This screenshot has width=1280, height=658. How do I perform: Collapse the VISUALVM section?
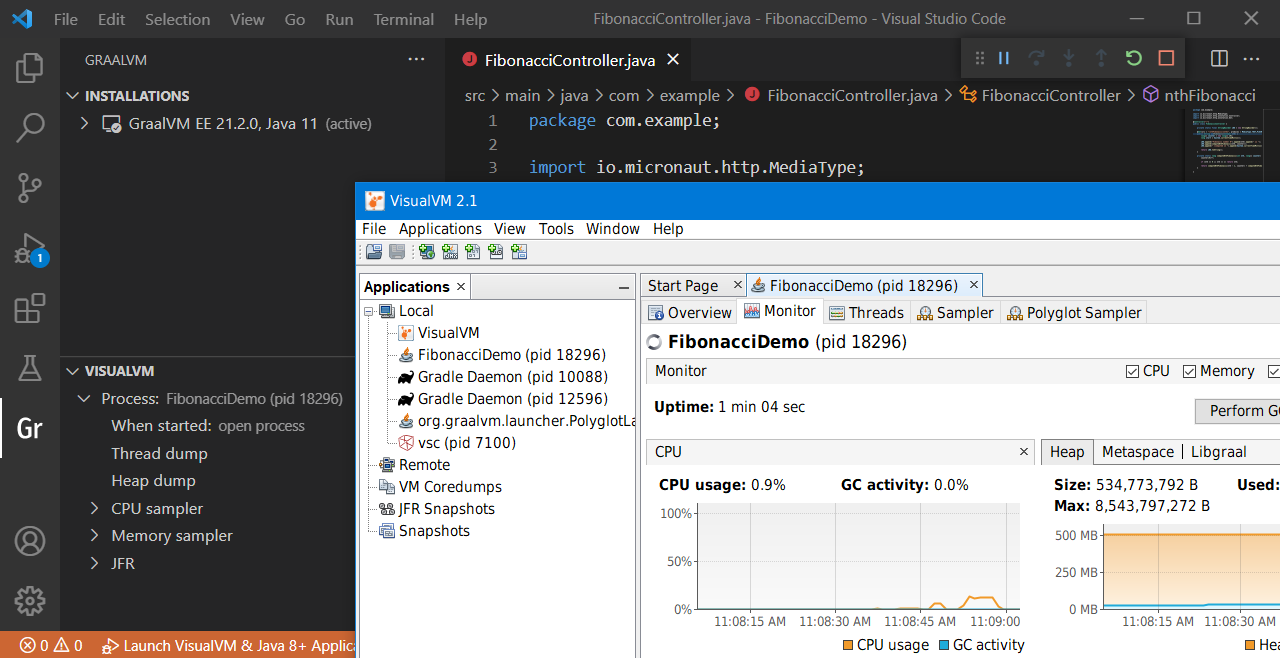[72, 371]
